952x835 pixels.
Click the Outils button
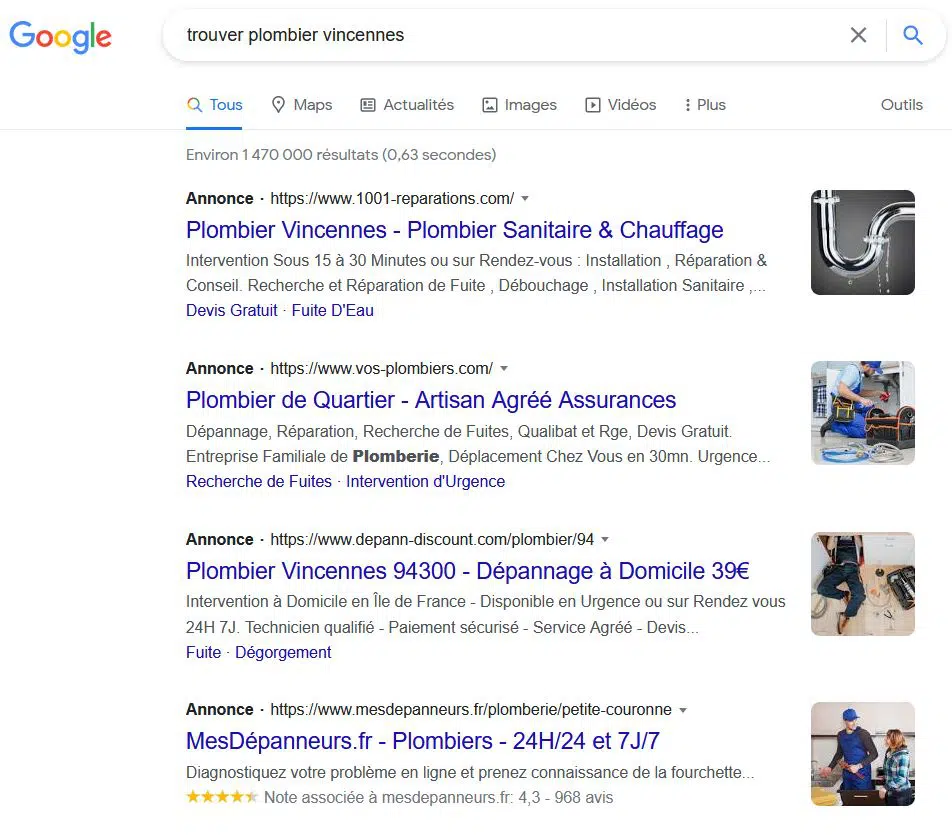tap(902, 105)
